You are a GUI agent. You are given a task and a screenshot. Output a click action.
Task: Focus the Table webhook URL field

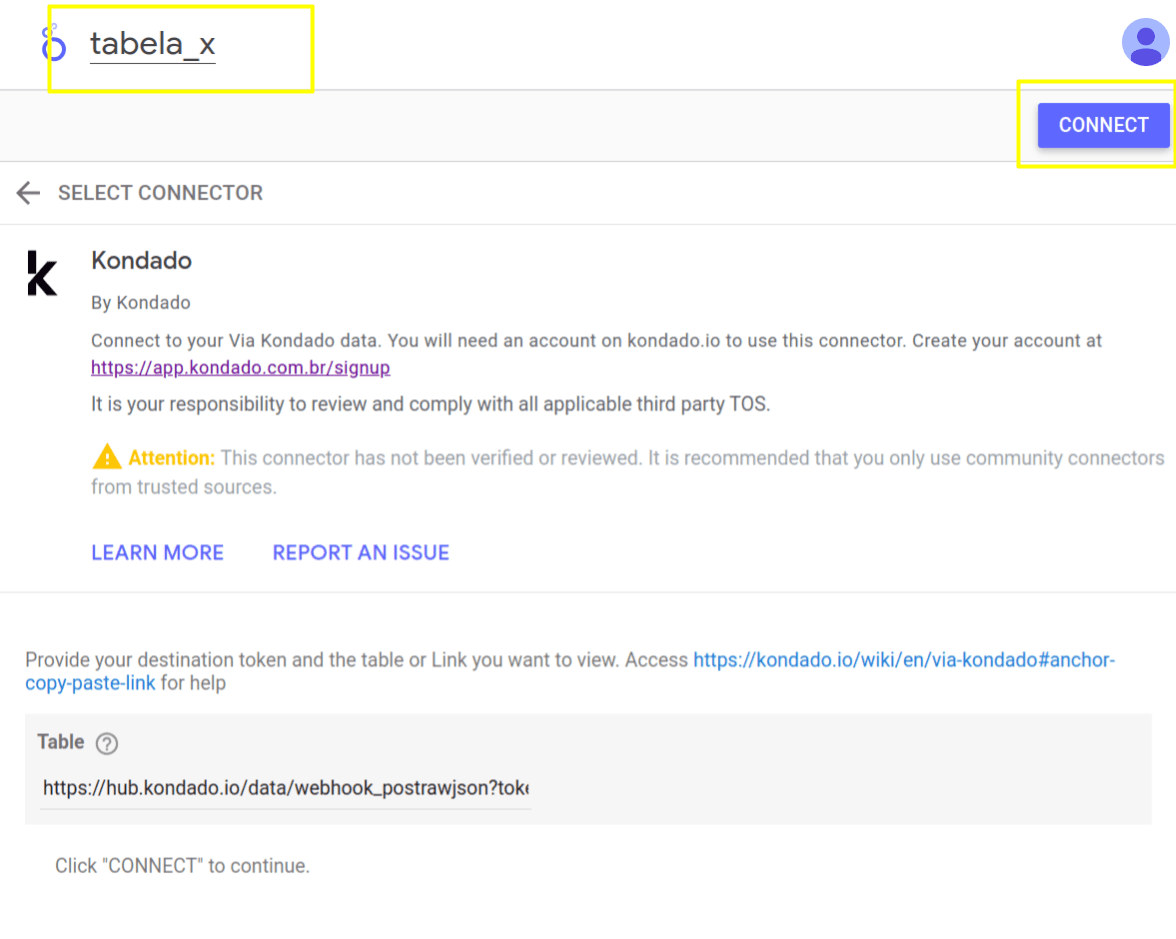pyautogui.click(x=285, y=789)
